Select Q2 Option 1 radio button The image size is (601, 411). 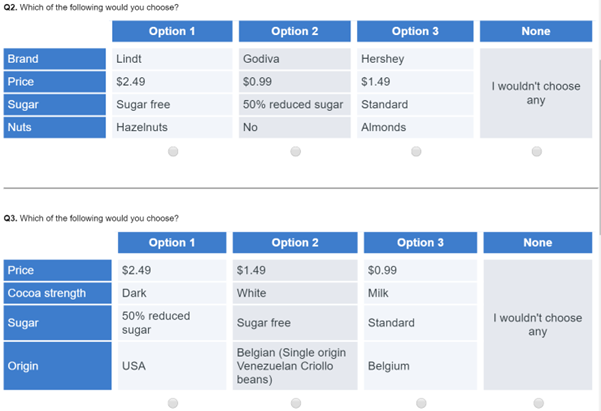(x=173, y=151)
